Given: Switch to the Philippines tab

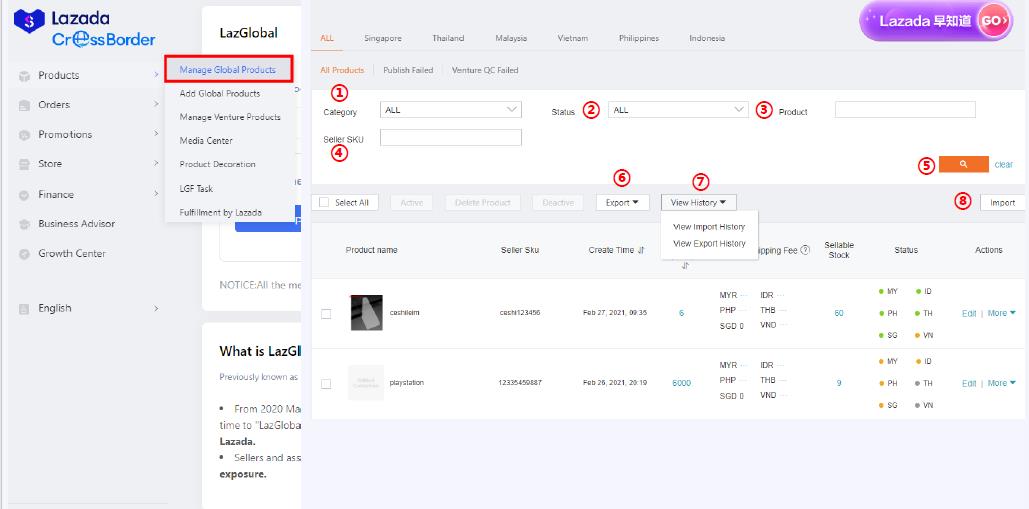Looking at the screenshot, I should (x=639, y=38).
